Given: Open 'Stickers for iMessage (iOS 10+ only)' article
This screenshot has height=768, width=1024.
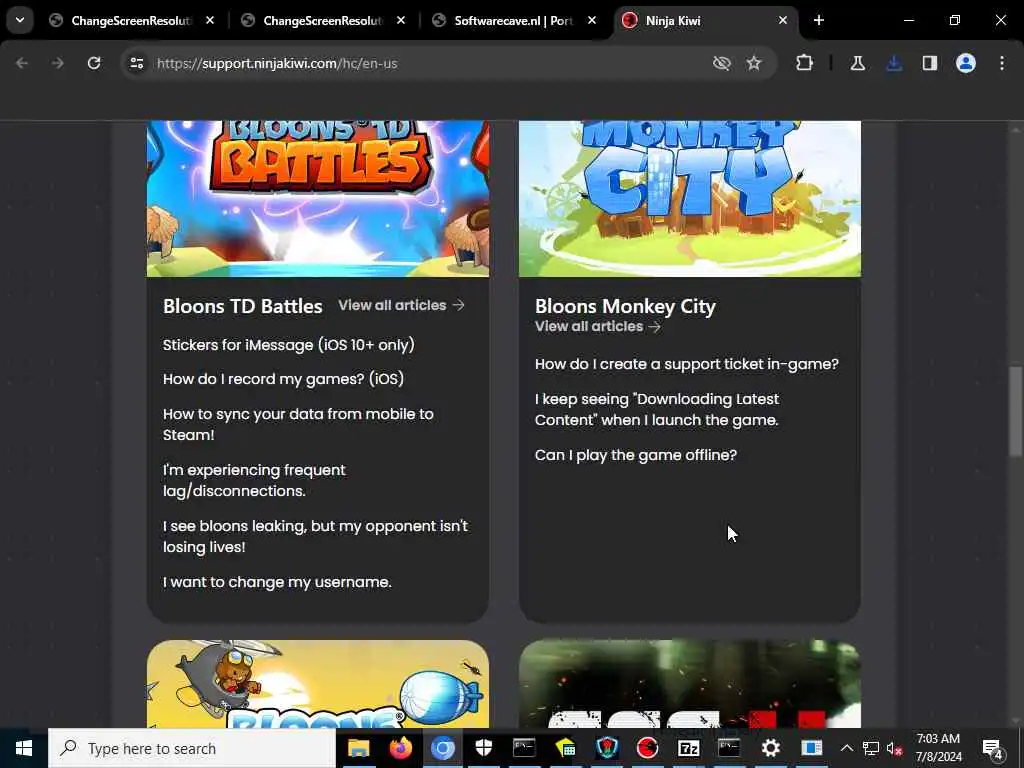Looking at the screenshot, I should (289, 345).
